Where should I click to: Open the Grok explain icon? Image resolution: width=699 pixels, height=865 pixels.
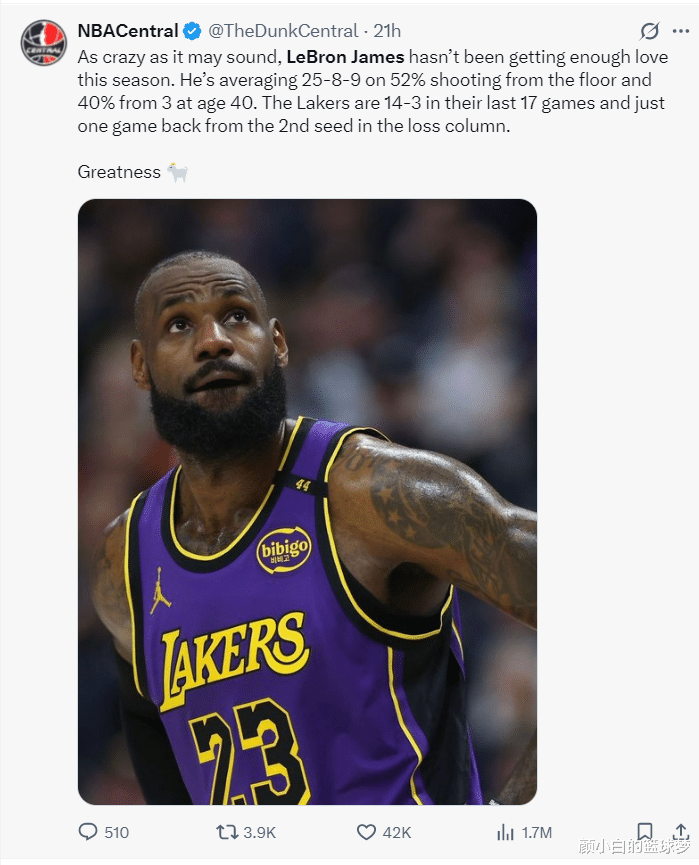pyautogui.click(x=650, y=31)
